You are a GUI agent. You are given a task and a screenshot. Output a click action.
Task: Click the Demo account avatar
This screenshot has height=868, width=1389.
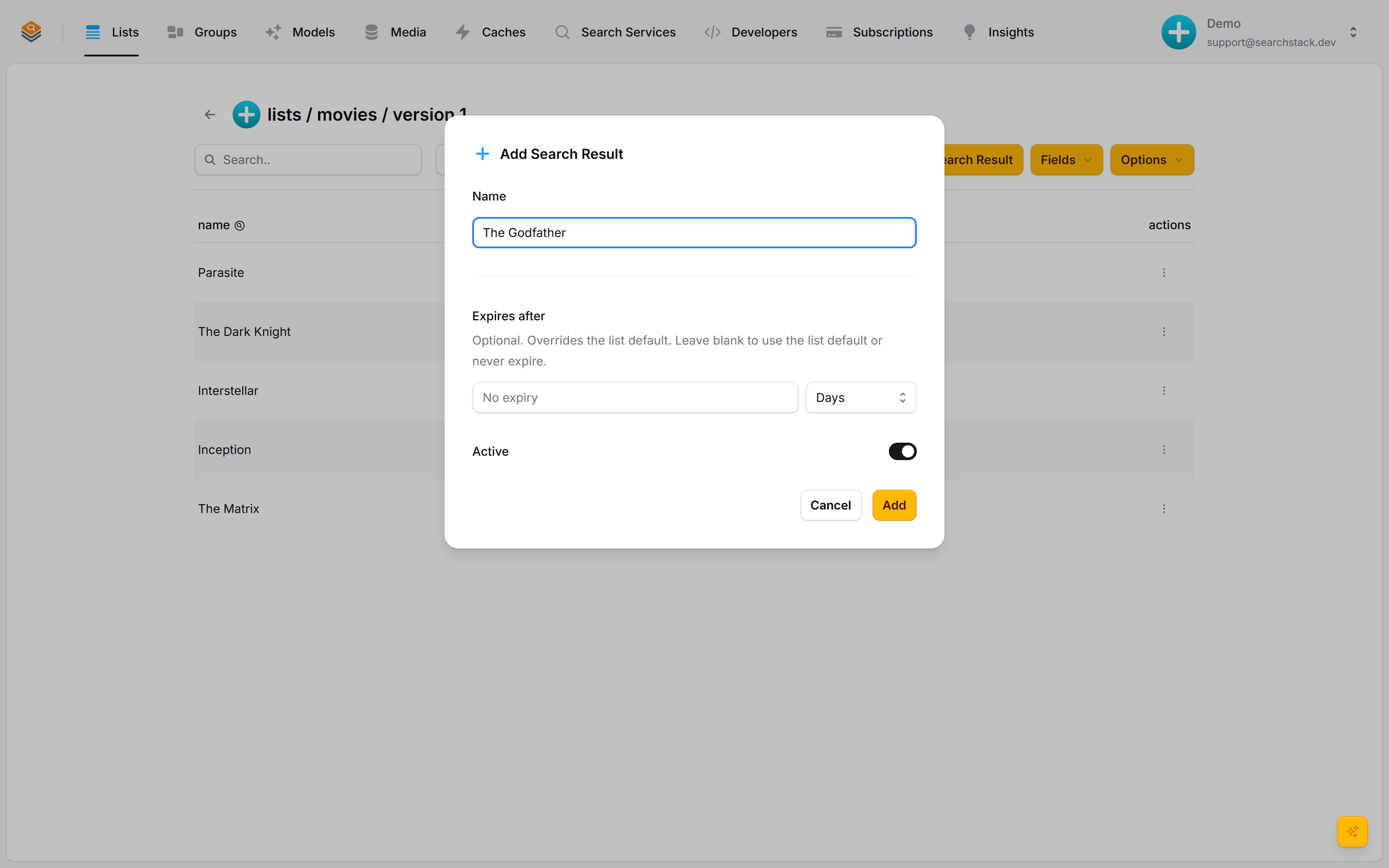[1178, 32]
